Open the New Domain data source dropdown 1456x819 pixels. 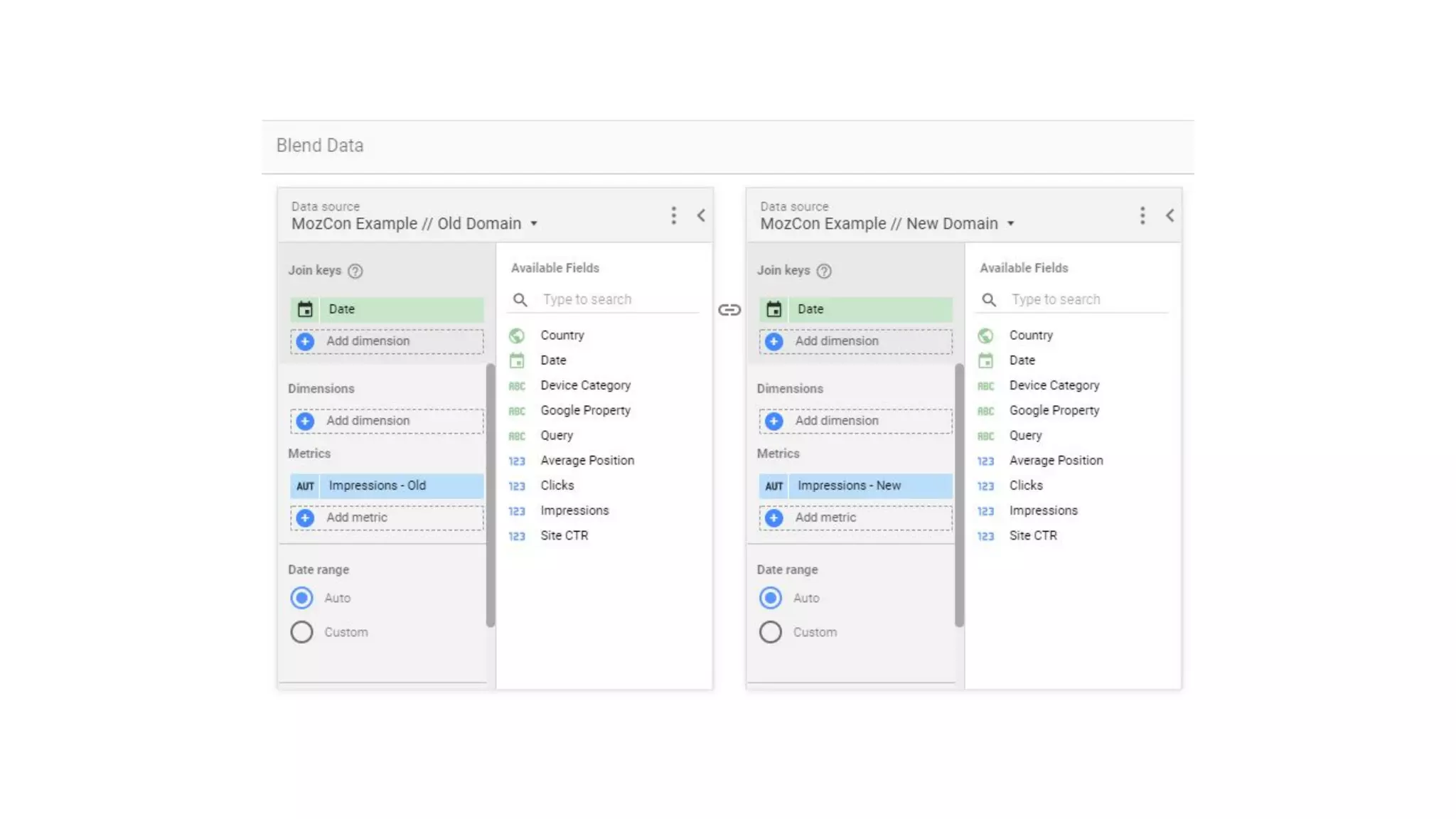(x=1010, y=224)
